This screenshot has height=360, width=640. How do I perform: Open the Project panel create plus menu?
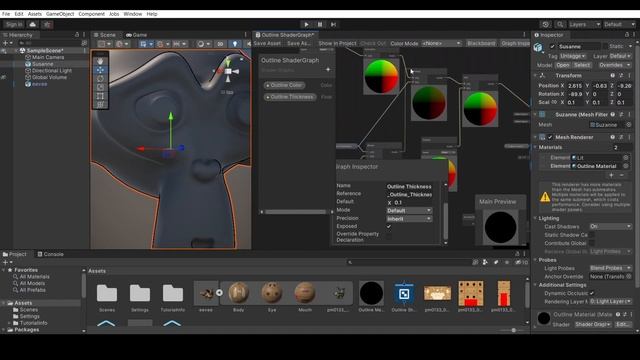(7, 262)
